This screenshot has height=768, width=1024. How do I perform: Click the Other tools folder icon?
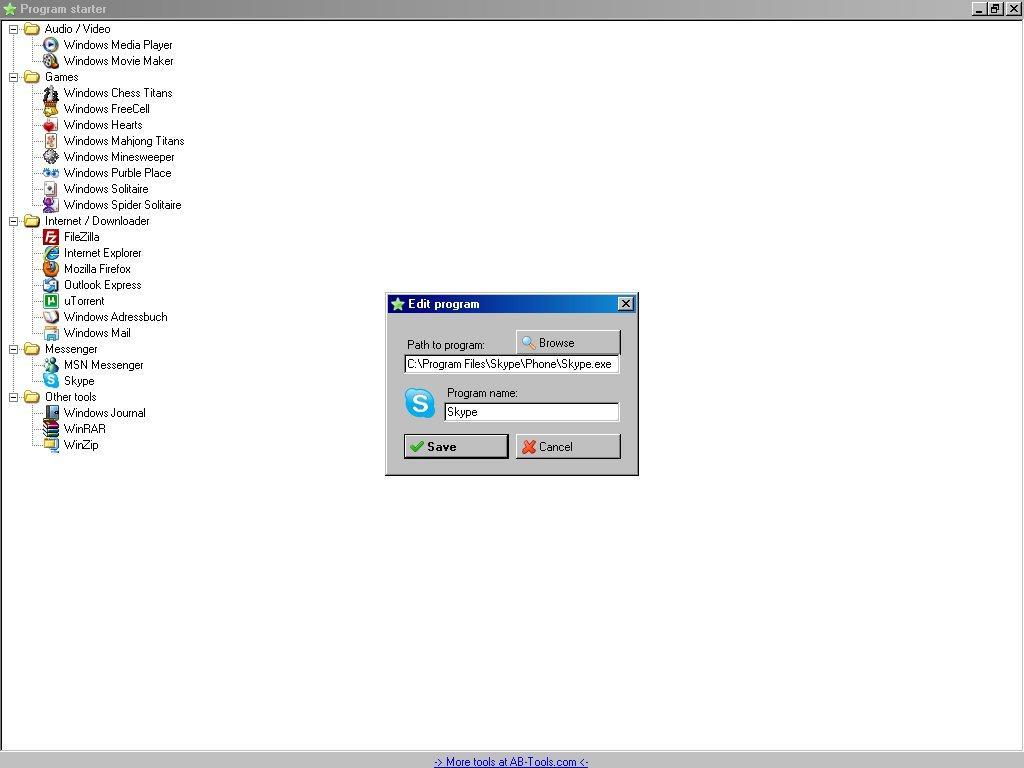pyautogui.click(x=32, y=397)
